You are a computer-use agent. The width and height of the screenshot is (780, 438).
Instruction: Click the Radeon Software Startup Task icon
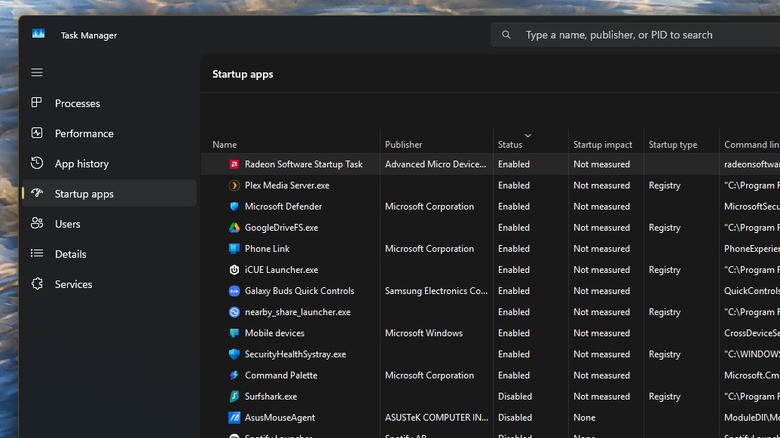pos(234,164)
